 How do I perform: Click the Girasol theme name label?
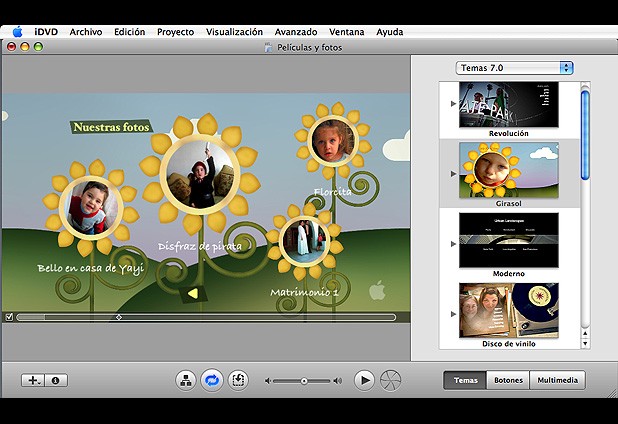pyautogui.click(x=508, y=204)
